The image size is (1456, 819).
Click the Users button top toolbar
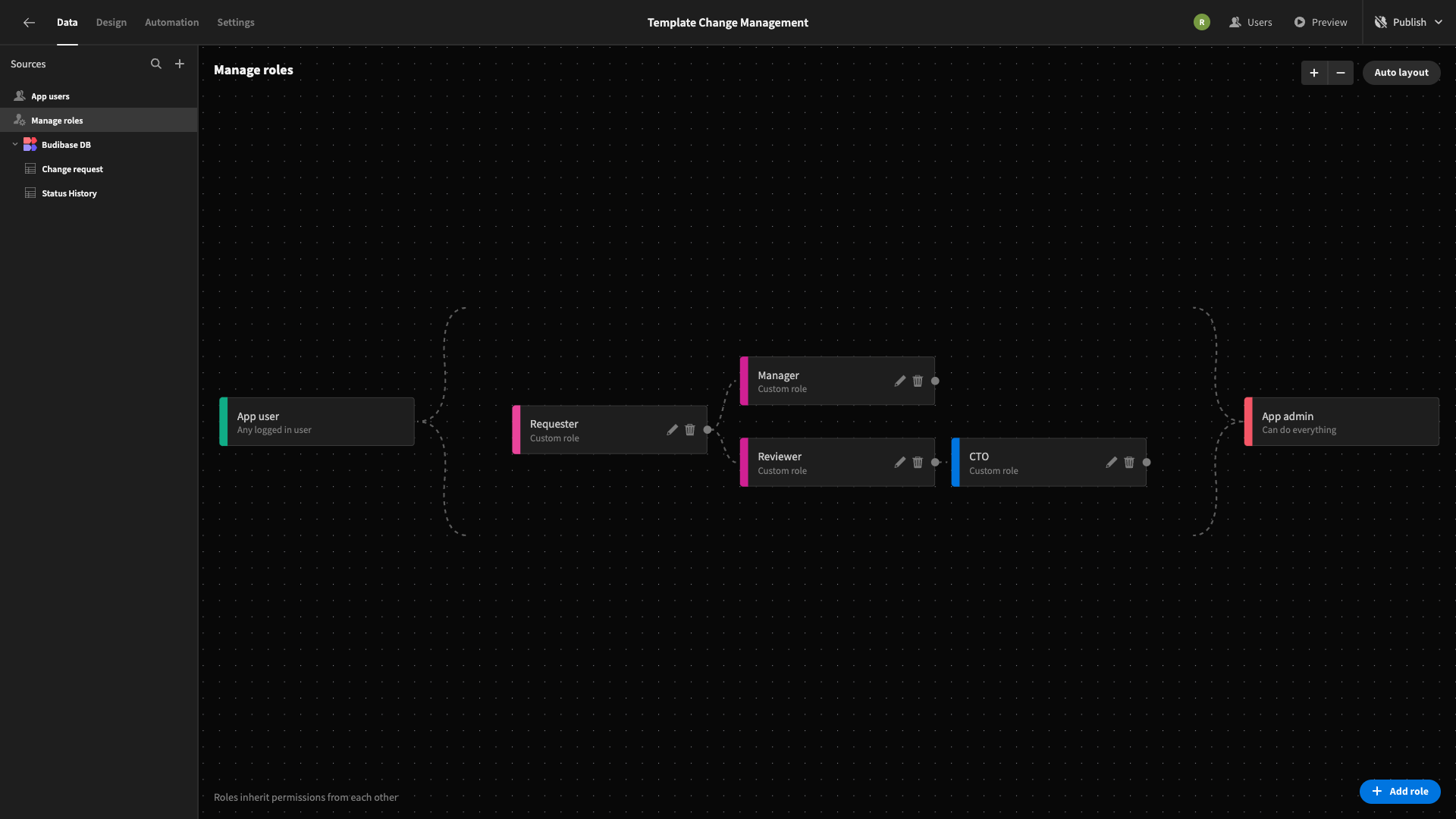tap(1251, 22)
